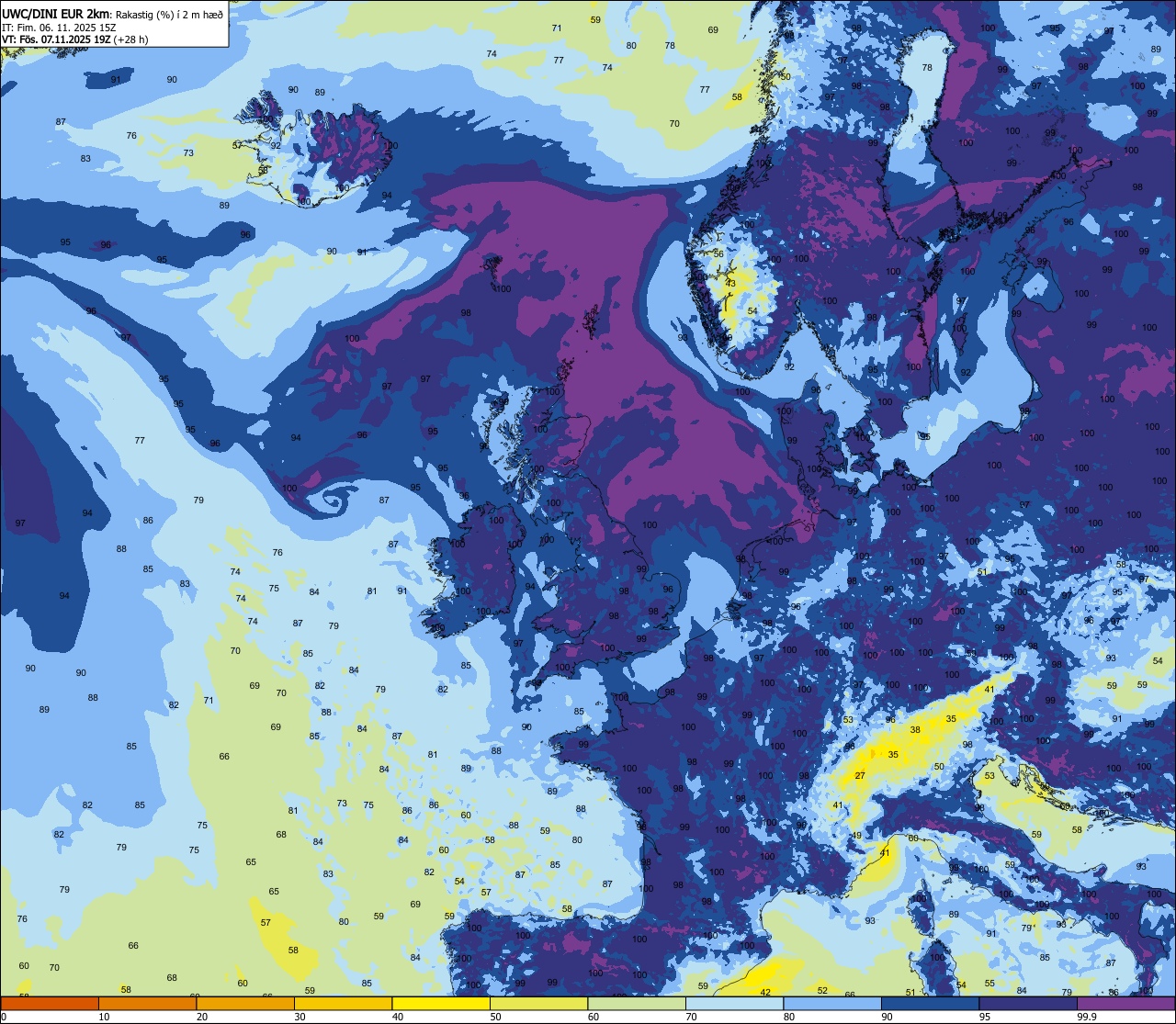
Task: Click the purple above-99.9 legend swatch
Action: tap(1125, 1004)
